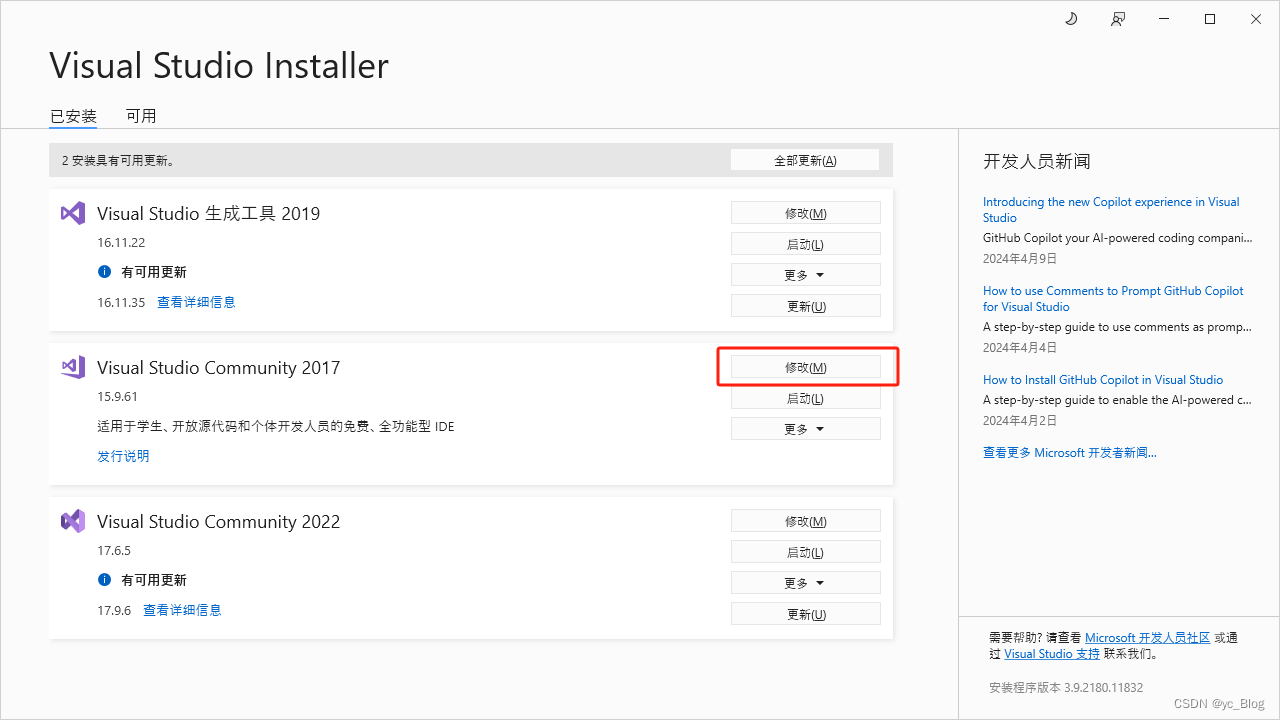Open 查看详细信息 link for version 16.11.35

click(196, 302)
